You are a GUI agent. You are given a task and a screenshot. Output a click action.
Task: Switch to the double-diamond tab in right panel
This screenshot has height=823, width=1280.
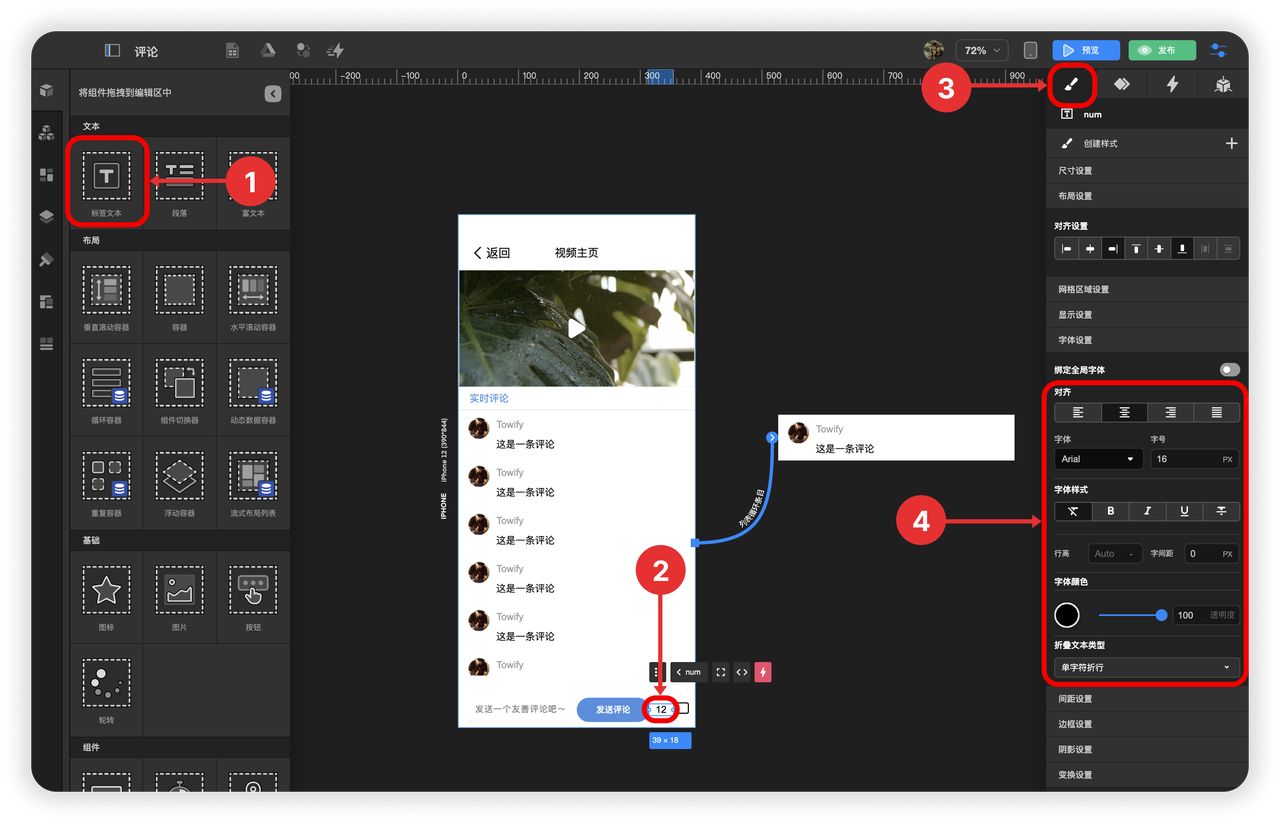pos(1122,85)
